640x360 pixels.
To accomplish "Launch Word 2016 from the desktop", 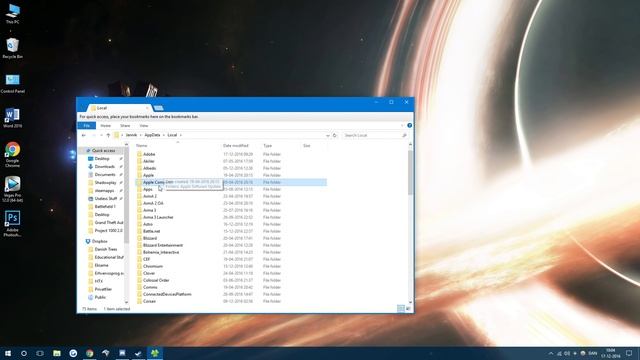I will [x=13, y=118].
